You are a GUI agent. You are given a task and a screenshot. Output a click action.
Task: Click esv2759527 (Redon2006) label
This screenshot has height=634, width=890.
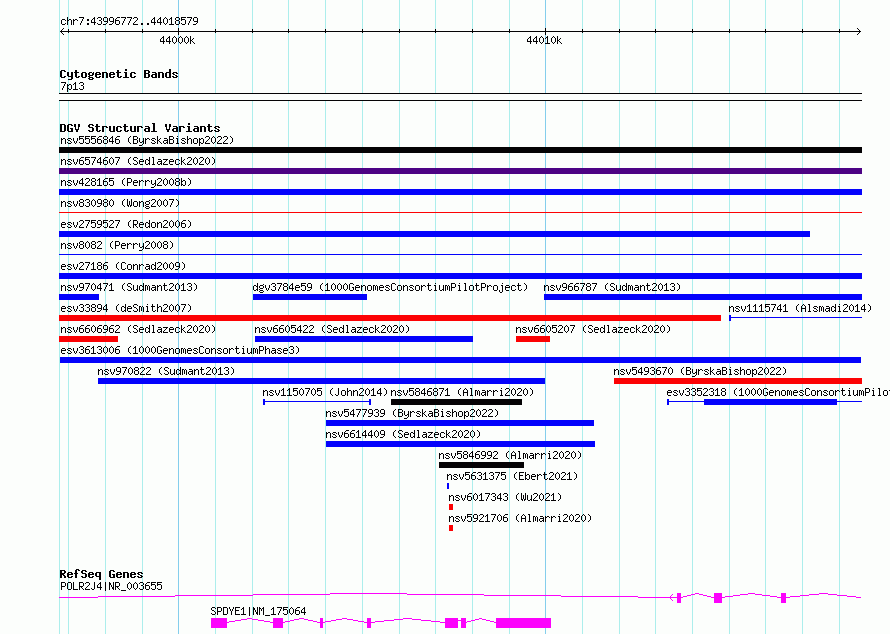pos(126,224)
